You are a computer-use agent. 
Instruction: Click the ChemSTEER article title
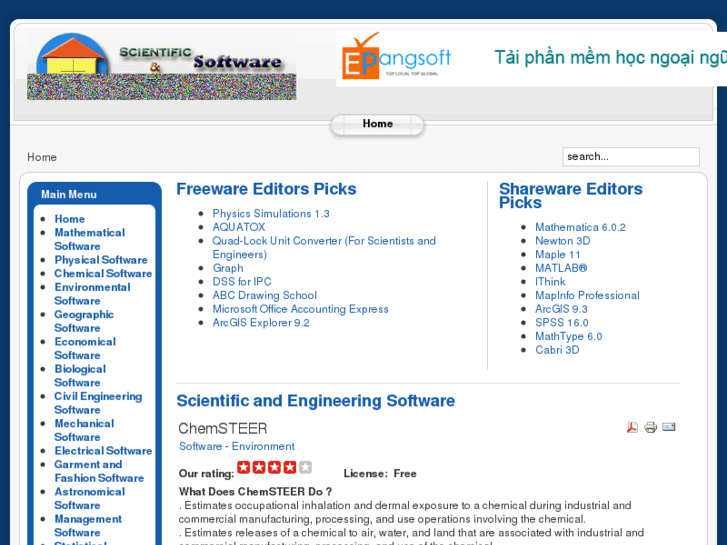coord(223,429)
